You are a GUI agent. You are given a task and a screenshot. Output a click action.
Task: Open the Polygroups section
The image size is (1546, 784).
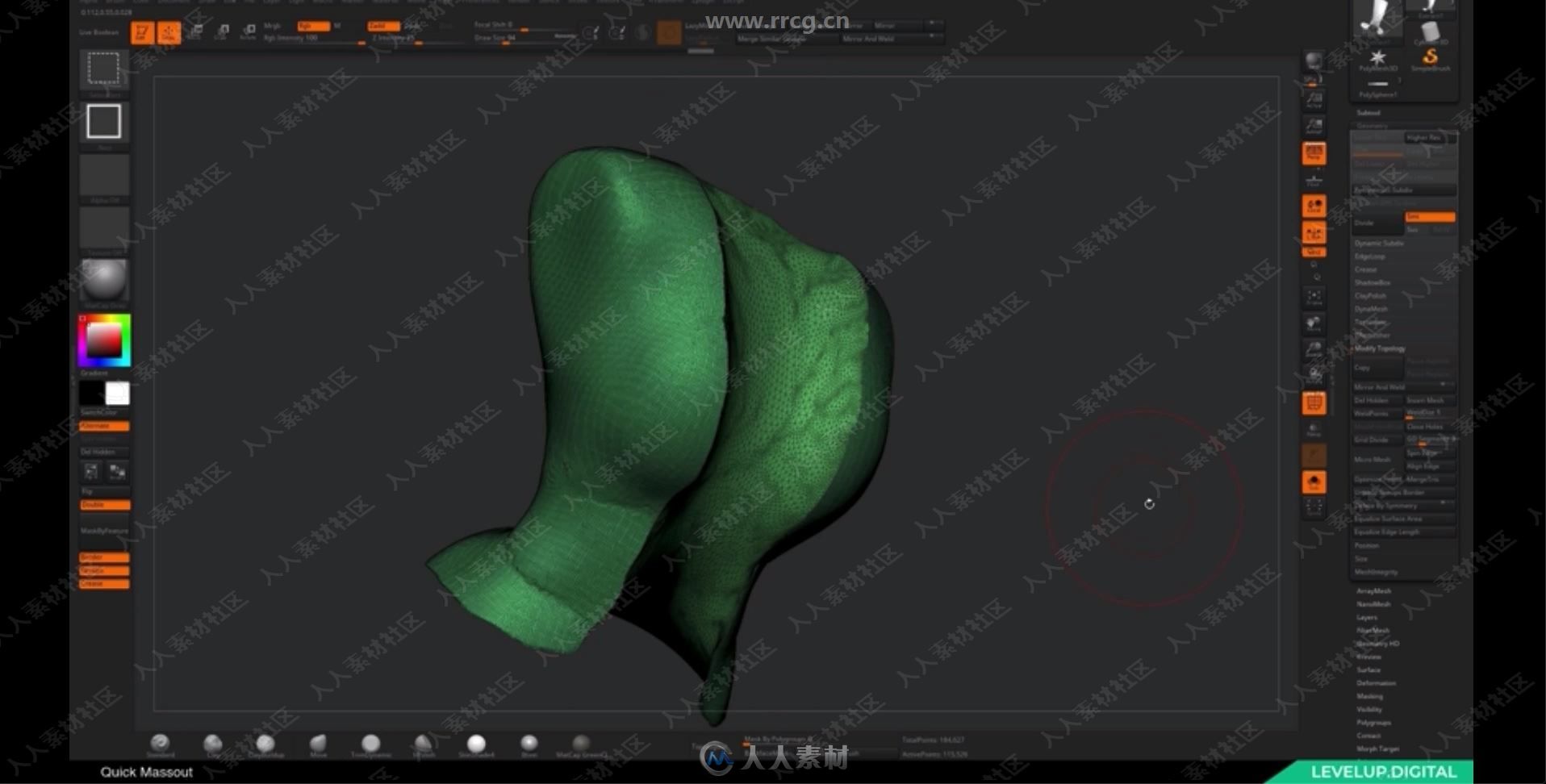tap(1373, 723)
